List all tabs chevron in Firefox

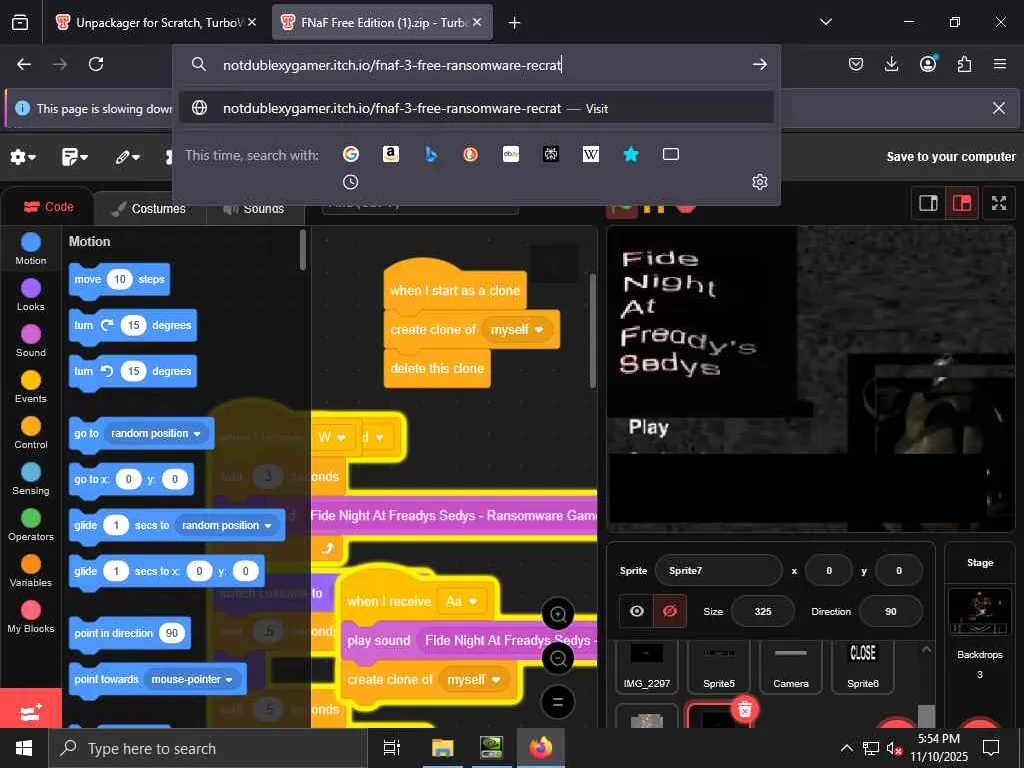825,22
